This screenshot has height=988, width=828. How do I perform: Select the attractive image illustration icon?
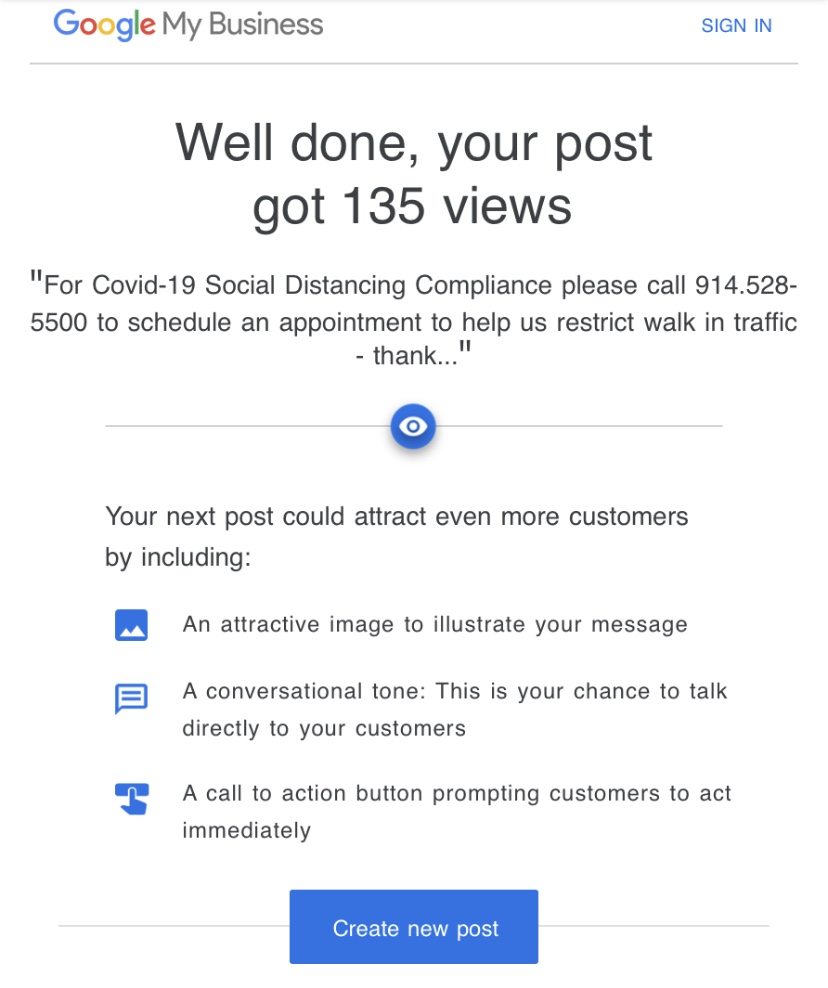coord(131,624)
